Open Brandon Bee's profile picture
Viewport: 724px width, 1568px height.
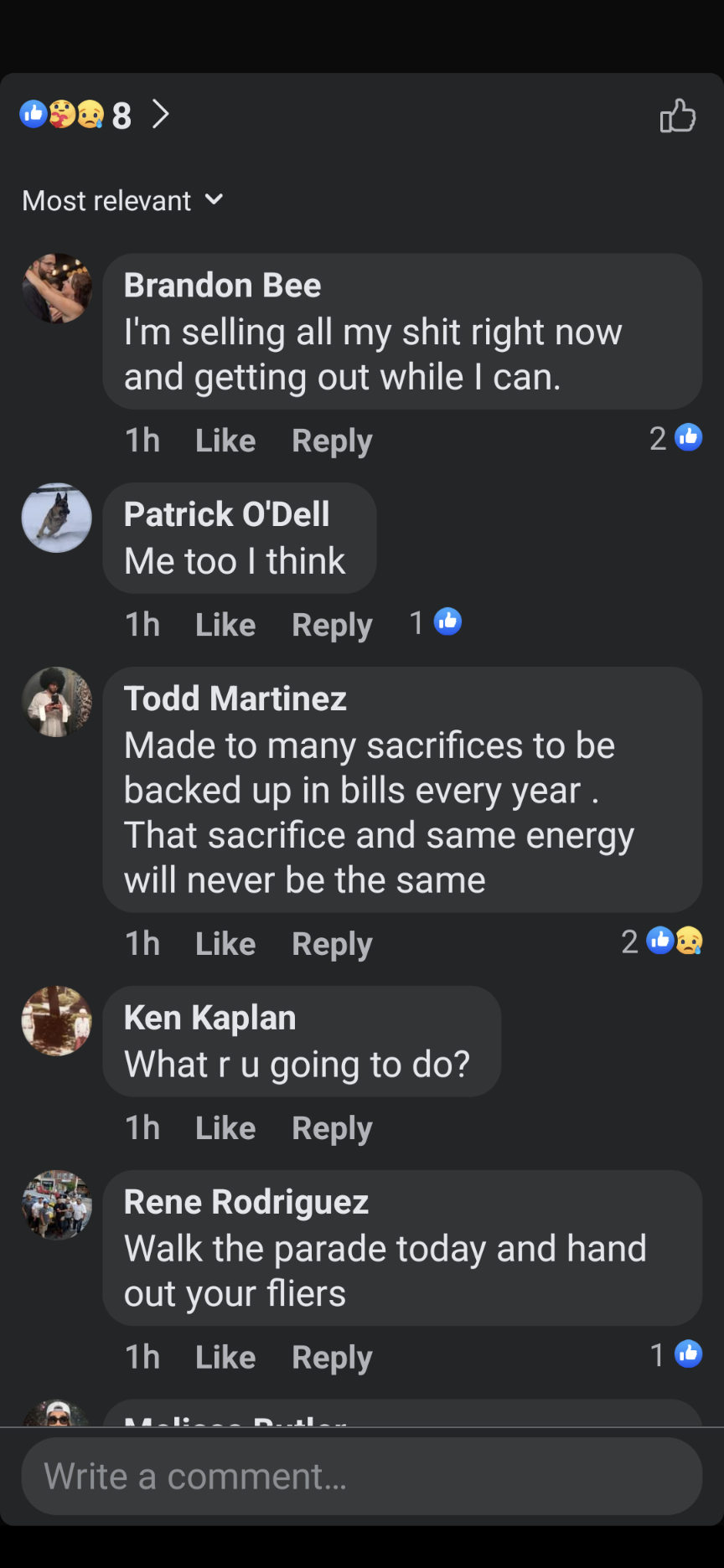coord(57,289)
